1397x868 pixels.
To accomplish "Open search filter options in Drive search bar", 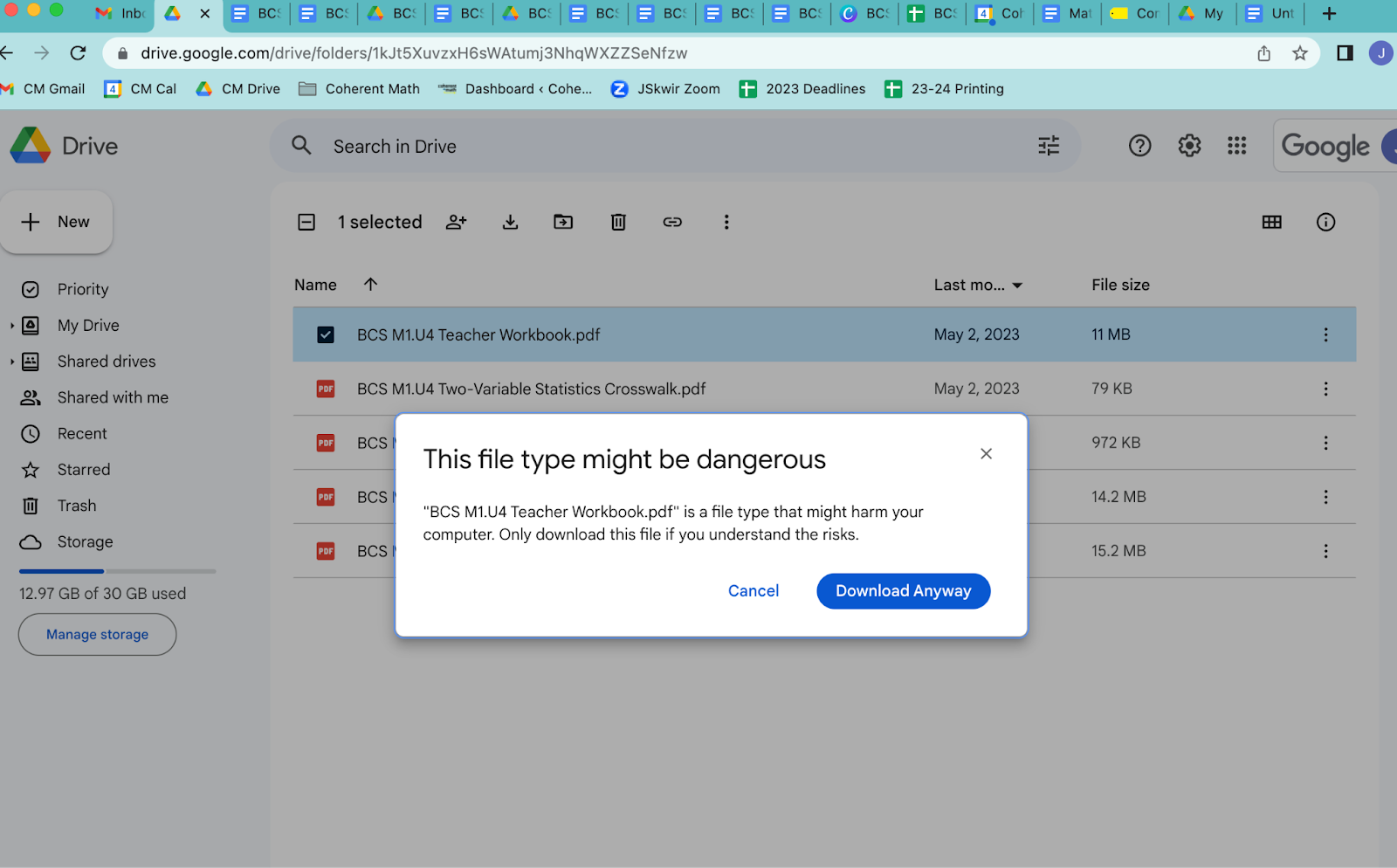I will (1048, 146).
